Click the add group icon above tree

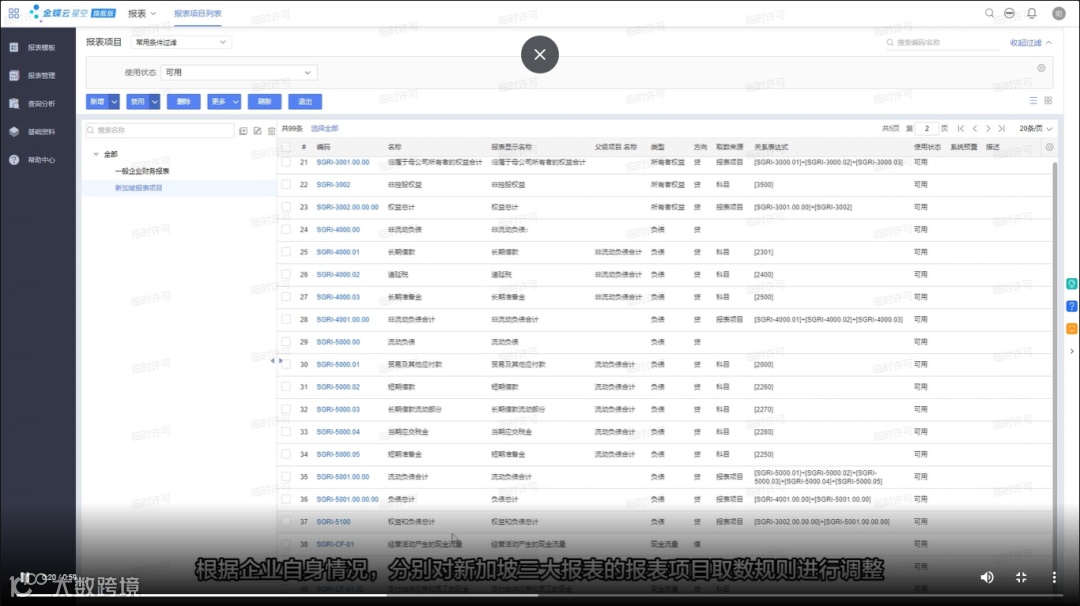tap(243, 130)
